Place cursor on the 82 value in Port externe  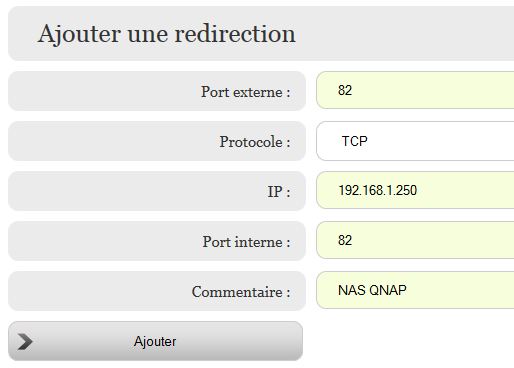pyautogui.click(x=345, y=90)
